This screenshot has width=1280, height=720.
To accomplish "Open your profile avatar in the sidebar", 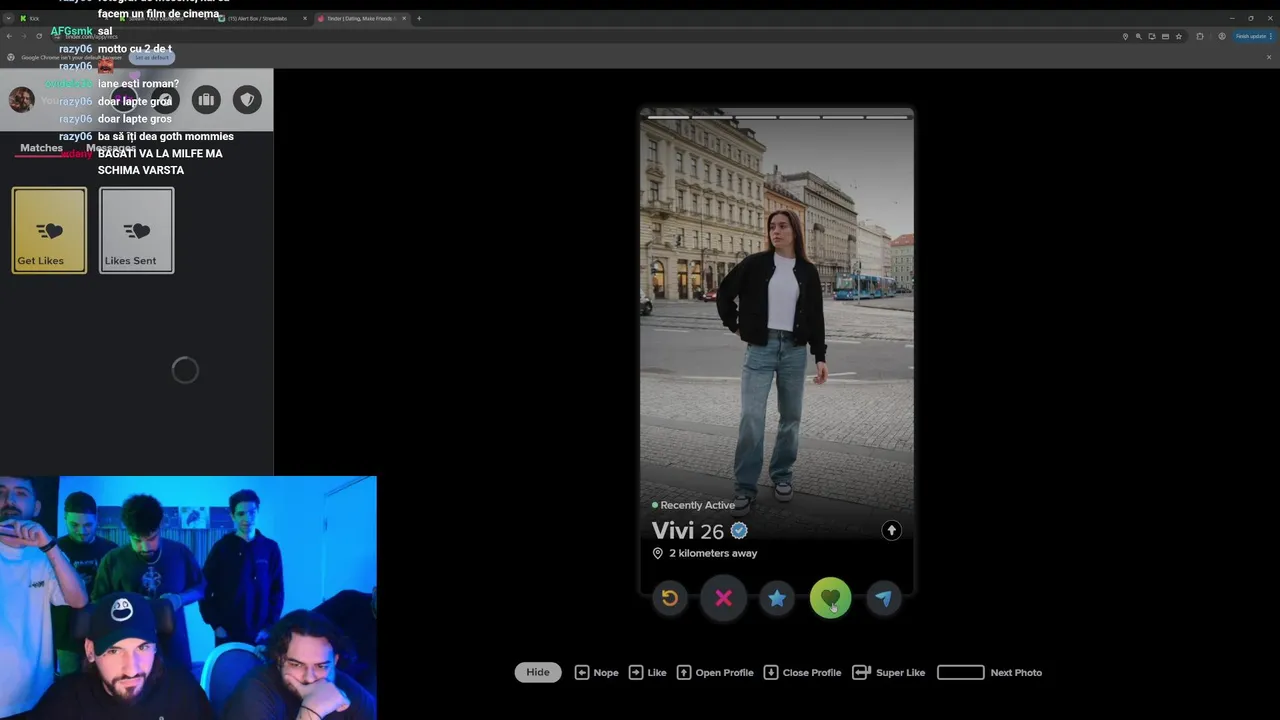I will coord(22,99).
